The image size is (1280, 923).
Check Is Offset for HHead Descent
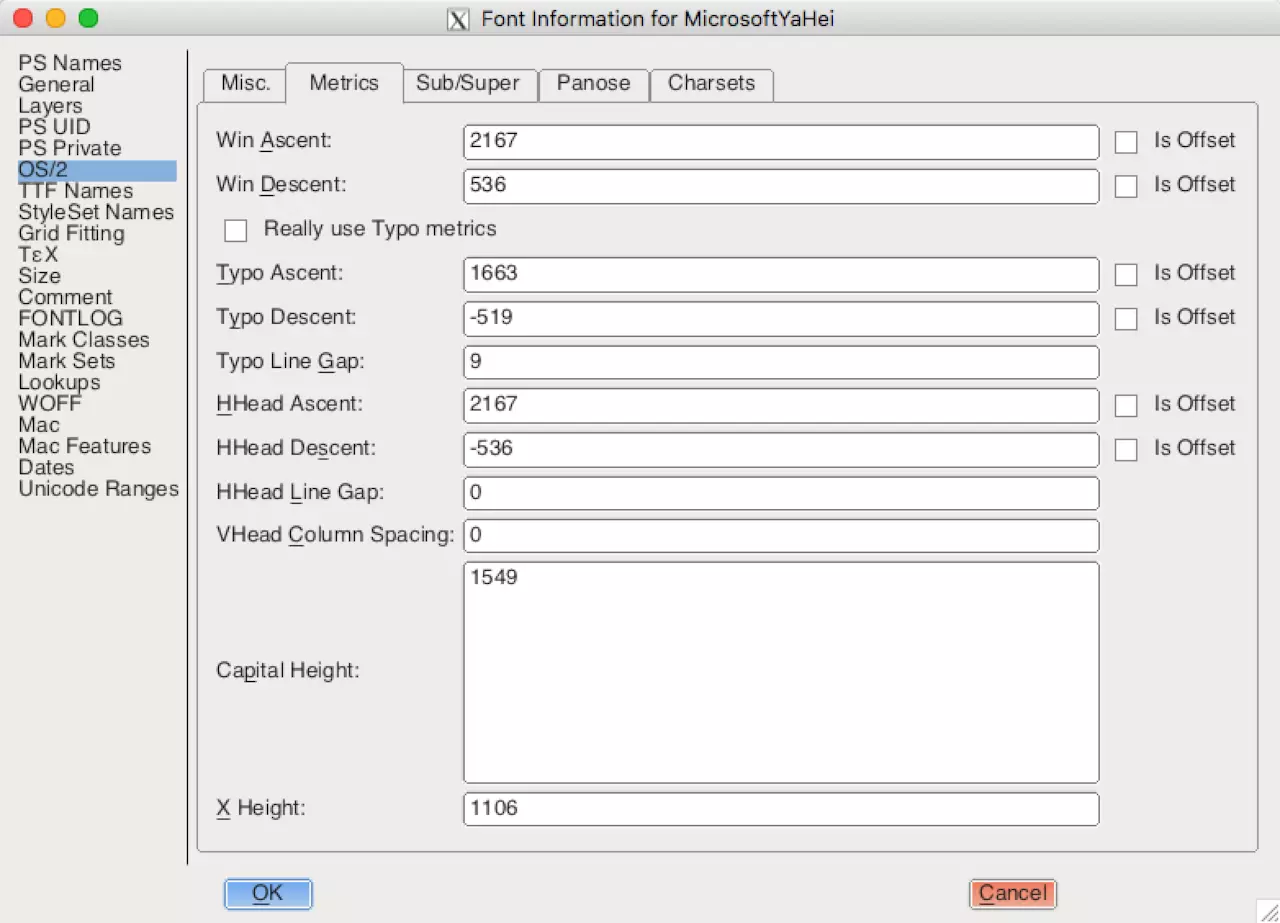[1126, 449]
